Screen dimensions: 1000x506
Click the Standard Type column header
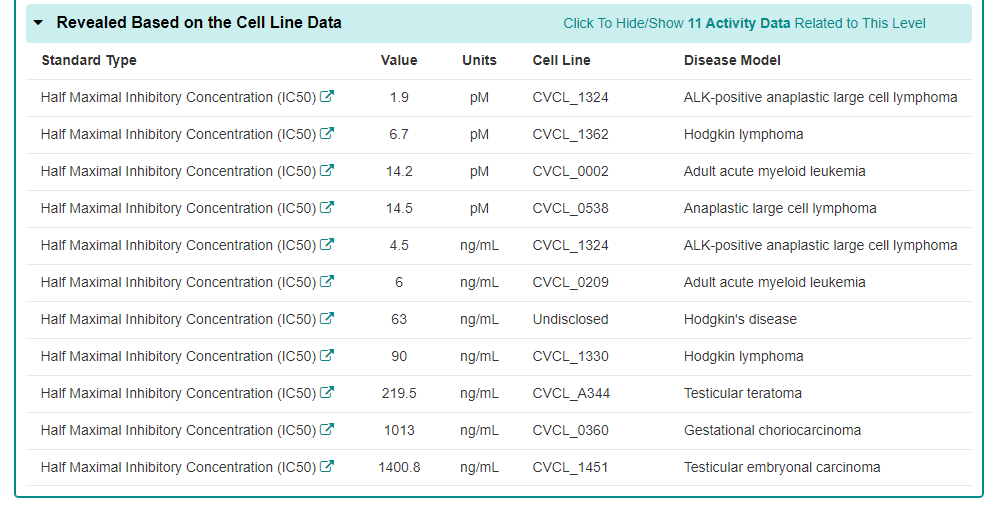[89, 60]
